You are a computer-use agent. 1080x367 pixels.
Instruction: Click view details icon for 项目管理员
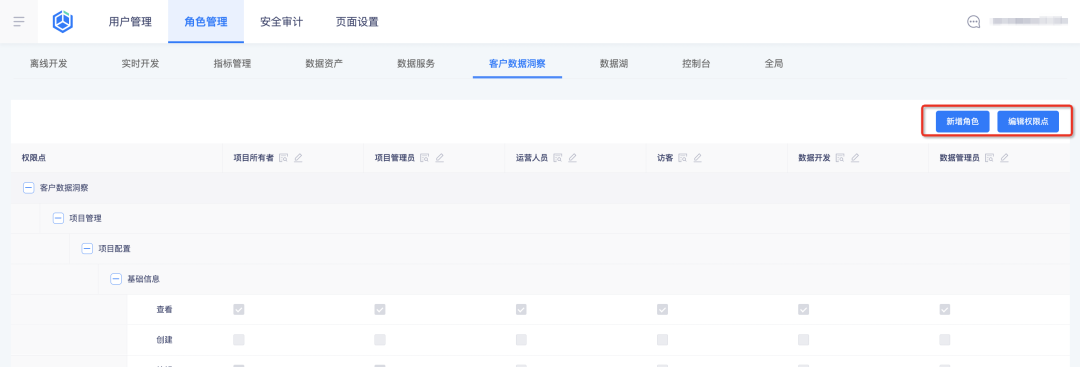[x=424, y=158]
